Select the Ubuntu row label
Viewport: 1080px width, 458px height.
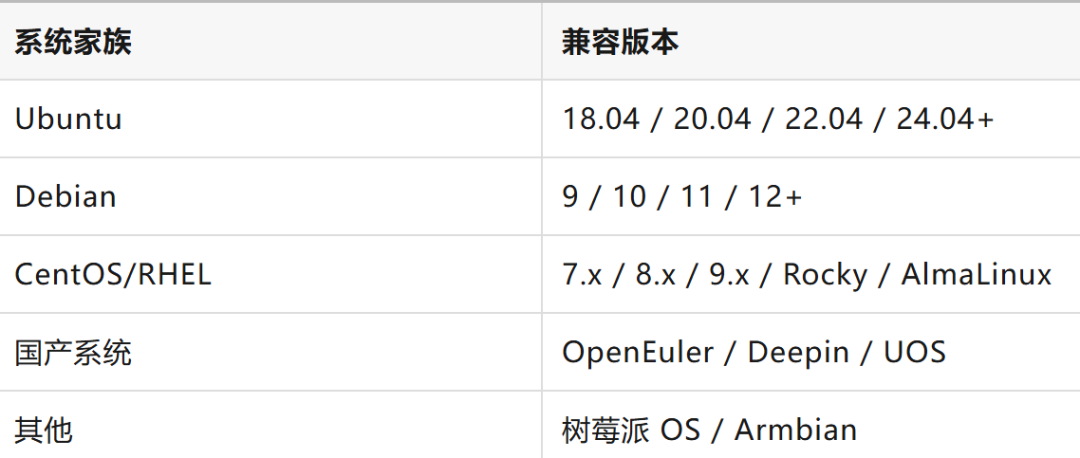68,118
